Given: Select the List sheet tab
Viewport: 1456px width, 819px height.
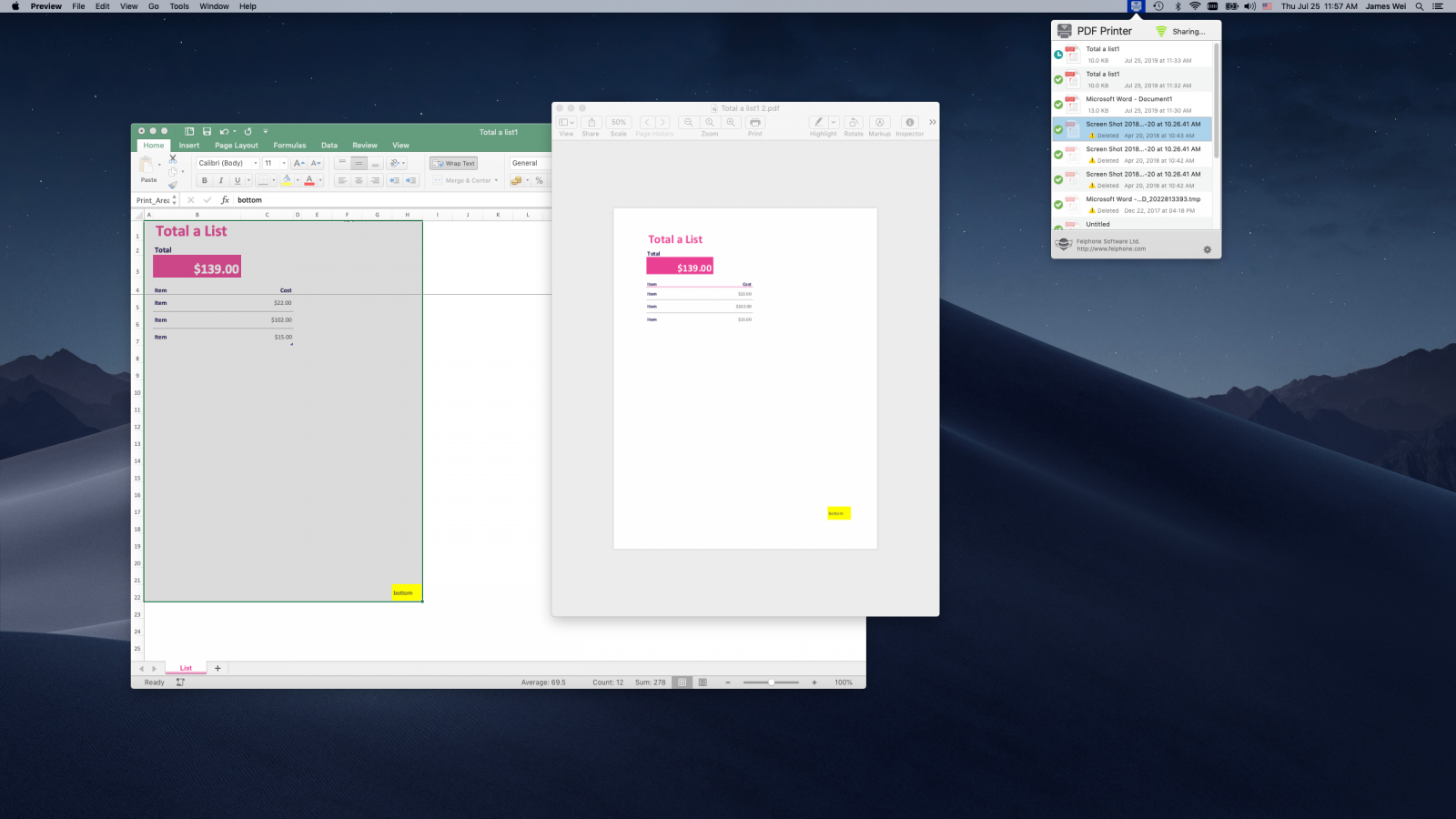Looking at the screenshot, I should (186, 668).
